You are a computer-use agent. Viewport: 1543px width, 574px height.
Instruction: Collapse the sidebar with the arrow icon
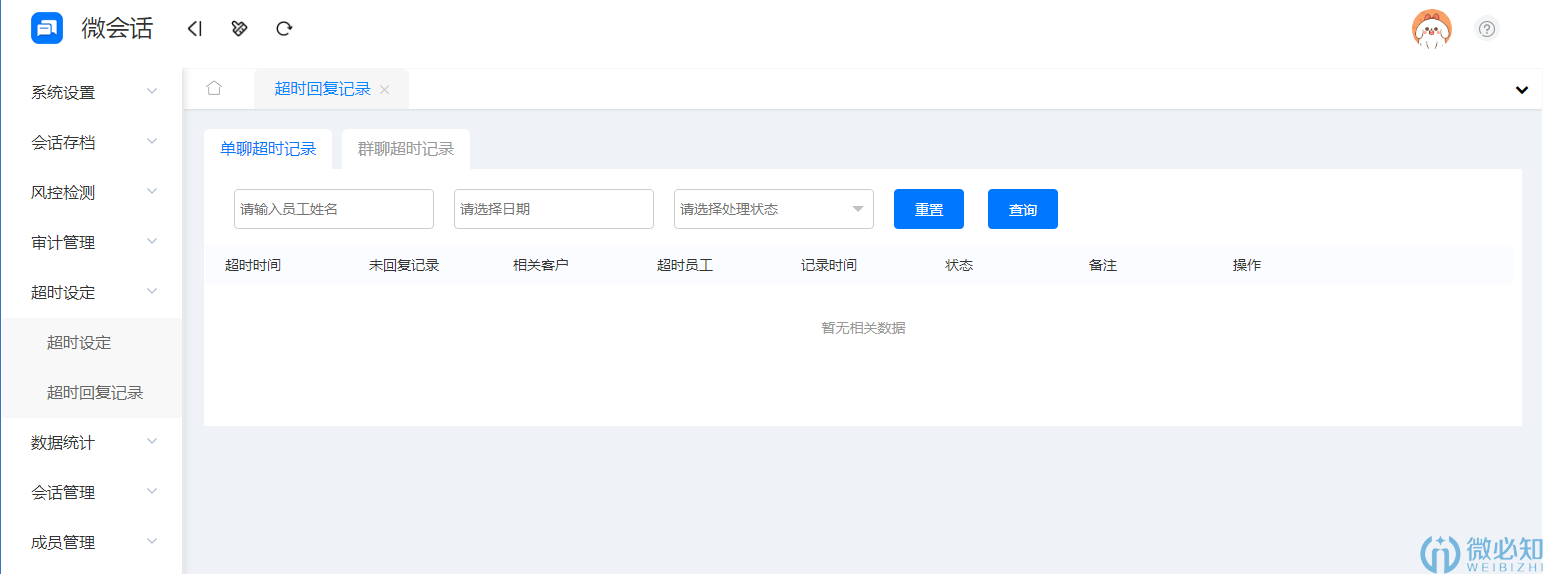tap(195, 29)
